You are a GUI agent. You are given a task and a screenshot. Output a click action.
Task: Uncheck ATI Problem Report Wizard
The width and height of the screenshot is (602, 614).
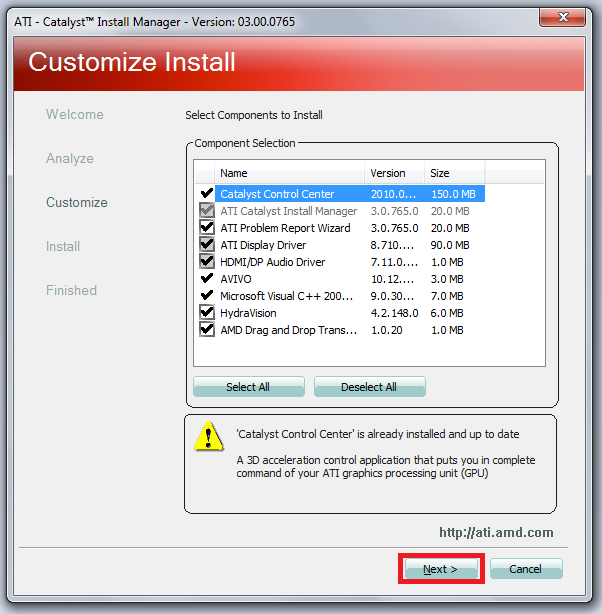point(207,228)
